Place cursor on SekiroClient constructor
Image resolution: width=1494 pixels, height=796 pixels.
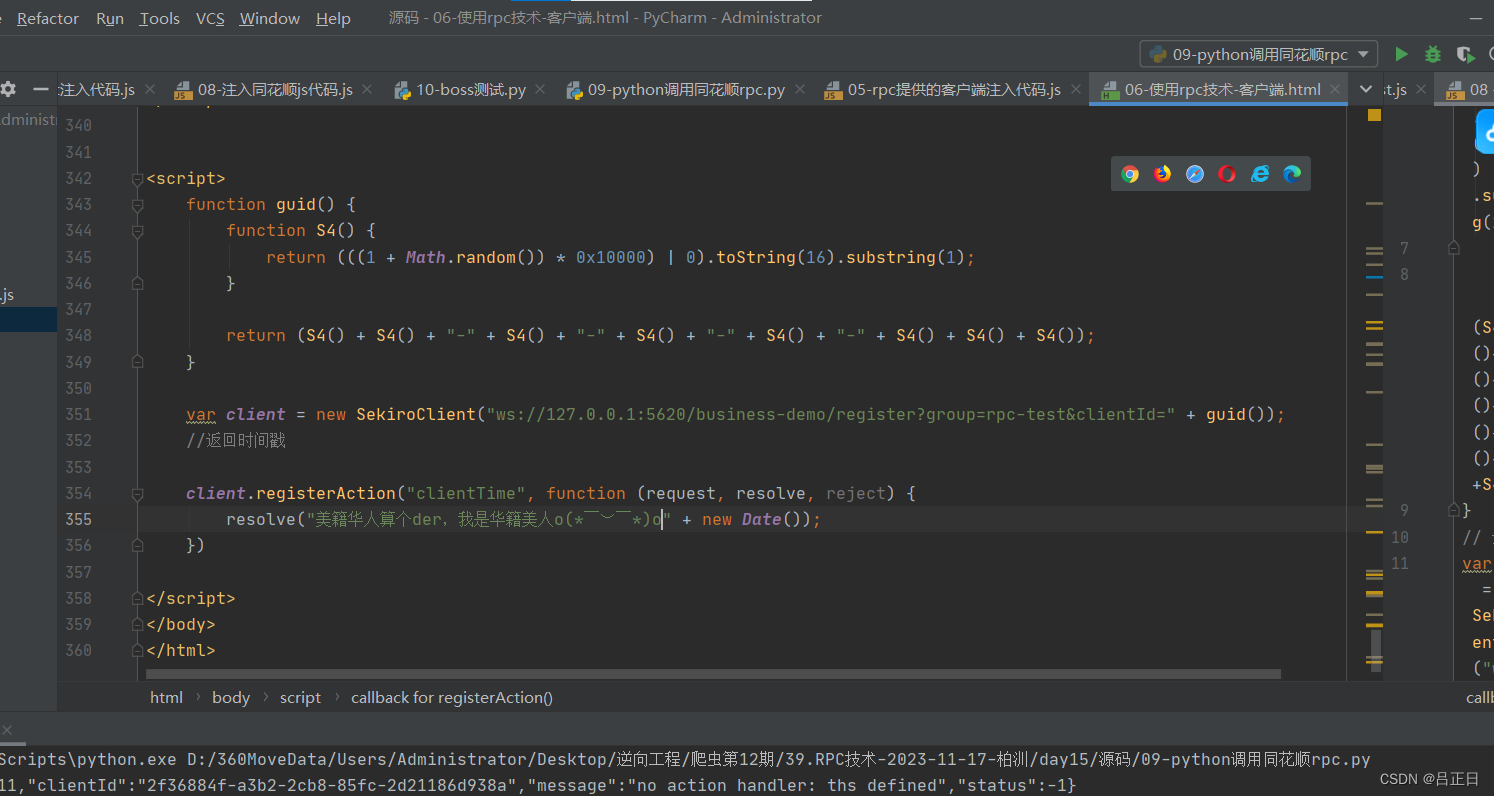[416, 415]
